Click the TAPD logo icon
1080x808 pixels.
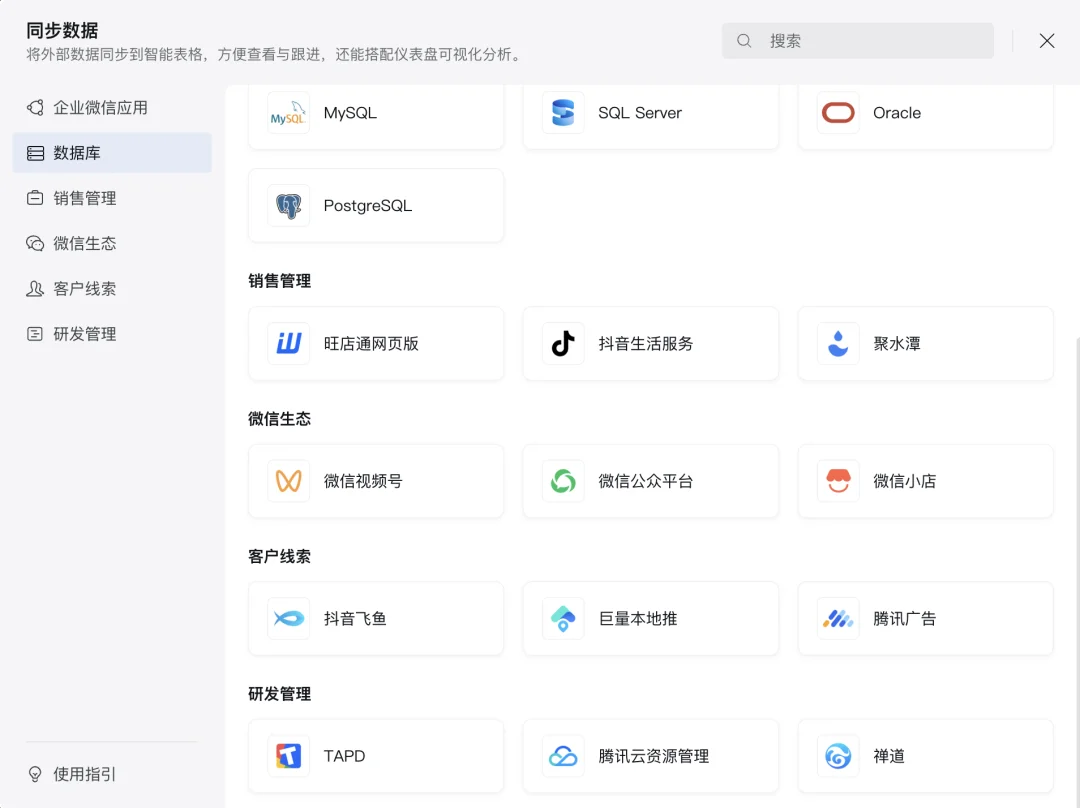point(288,756)
